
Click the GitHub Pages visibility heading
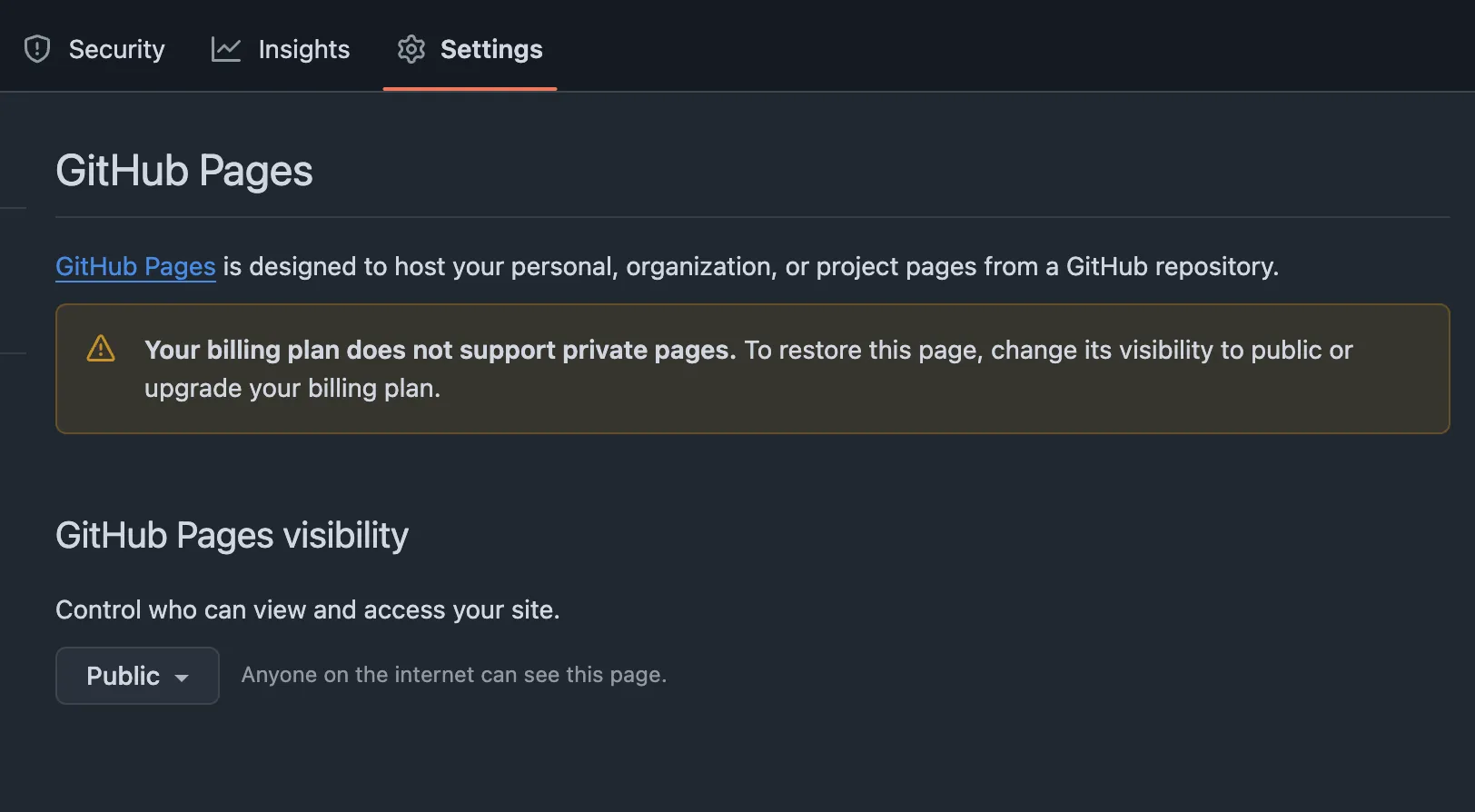232,536
